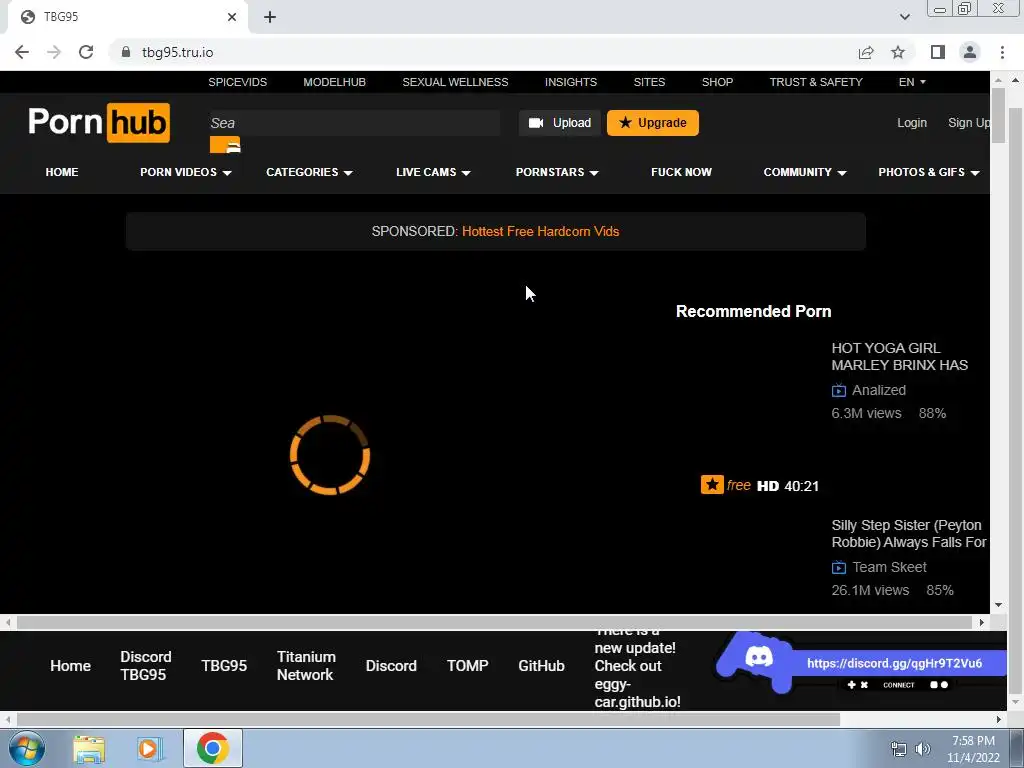Screen dimensions: 1024x768
Task: Go back using the browser back arrow
Action: pyautogui.click(x=22, y=52)
